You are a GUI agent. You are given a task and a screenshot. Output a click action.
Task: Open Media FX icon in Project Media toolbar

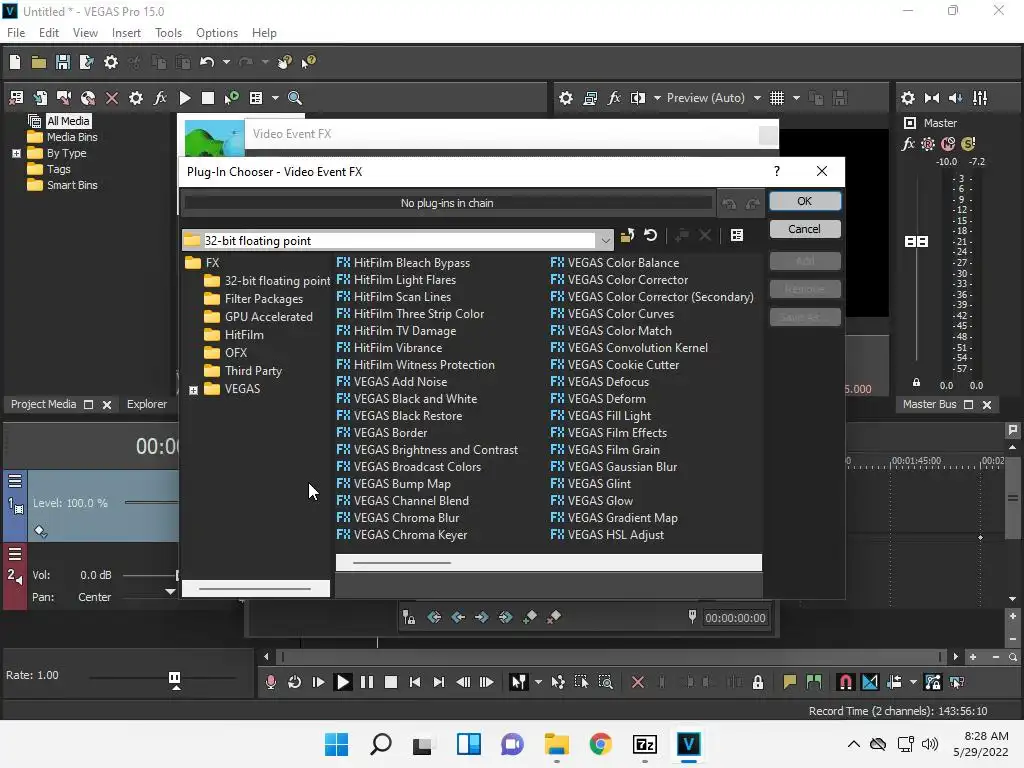tap(160, 98)
